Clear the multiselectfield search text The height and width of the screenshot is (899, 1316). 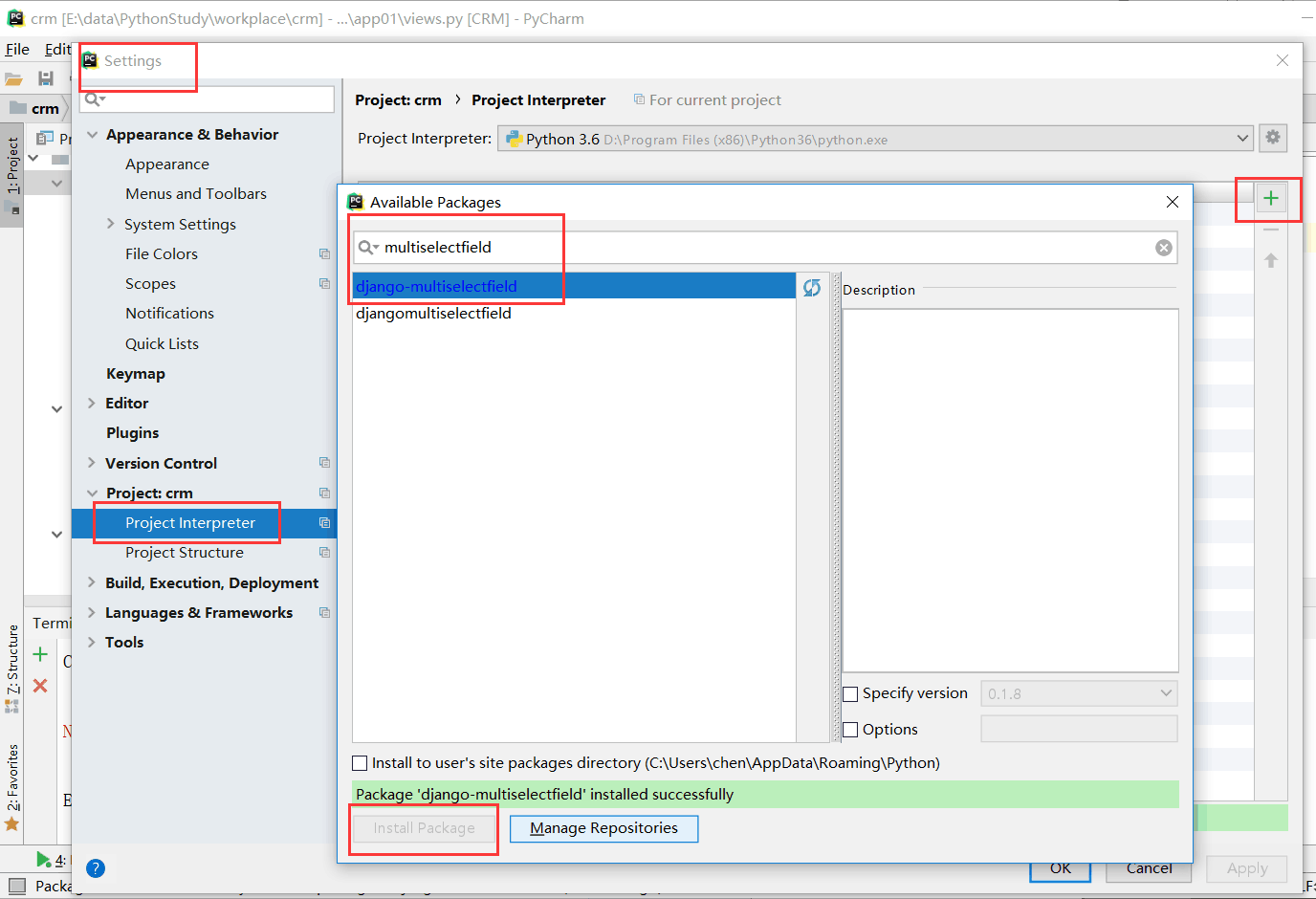tap(1164, 248)
